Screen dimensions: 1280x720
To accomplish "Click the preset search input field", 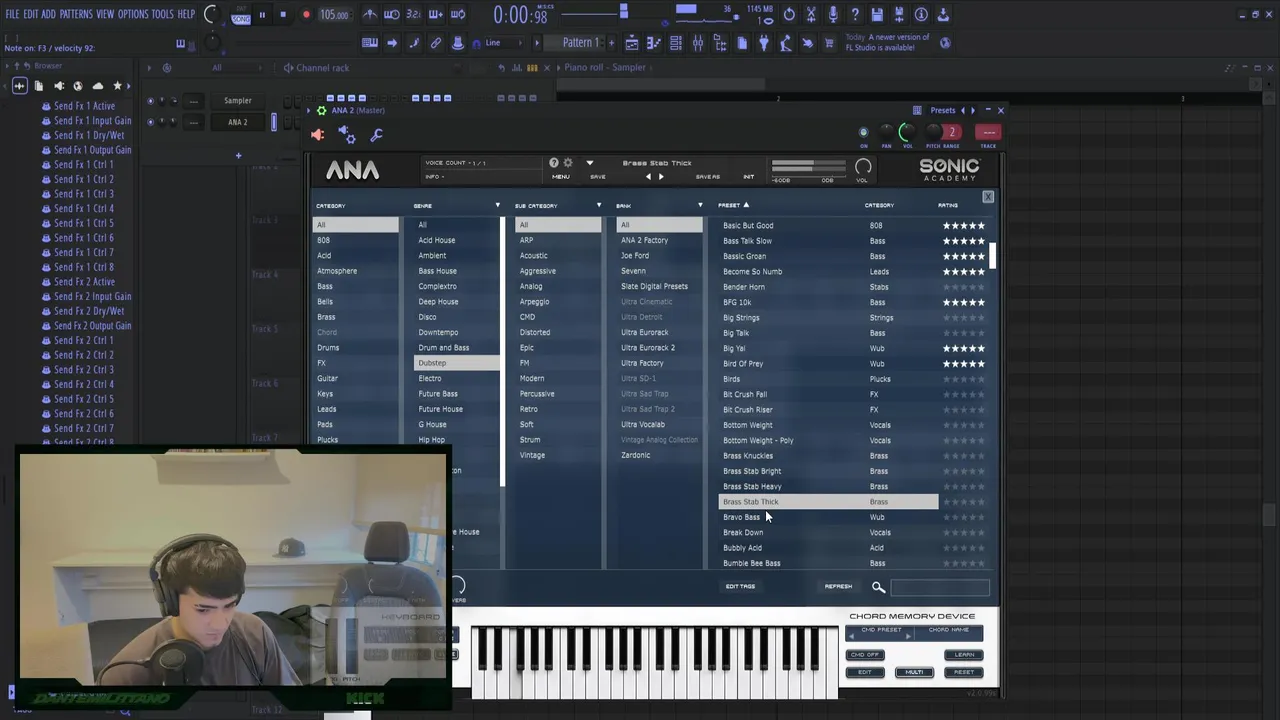I will click(939, 587).
